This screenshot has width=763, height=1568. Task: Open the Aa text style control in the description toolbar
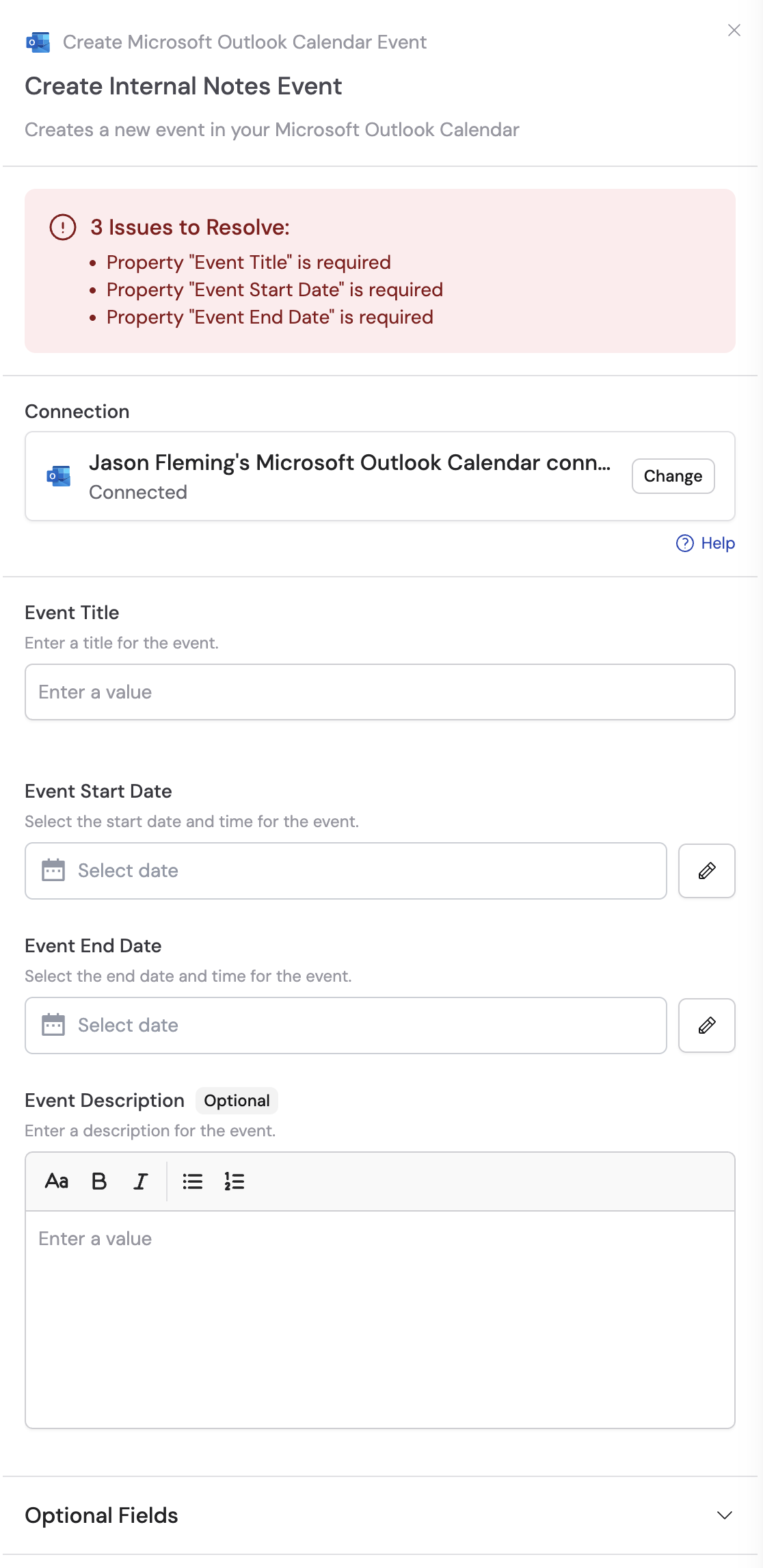pos(57,1181)
